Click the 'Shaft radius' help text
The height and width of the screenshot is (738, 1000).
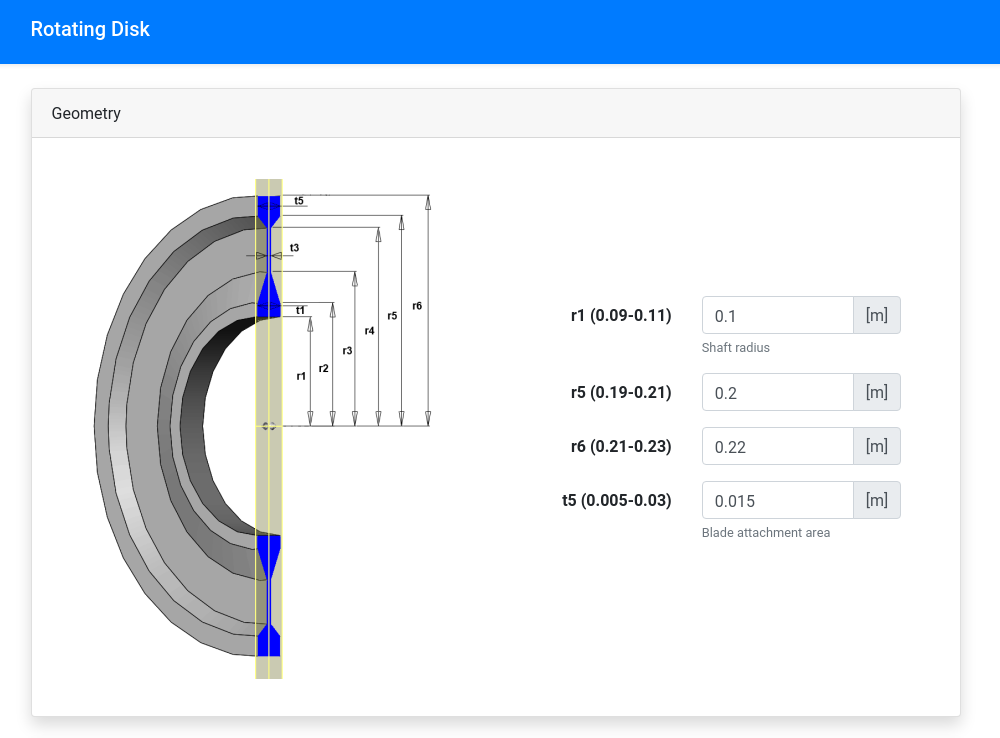click(x=735, y=348)
